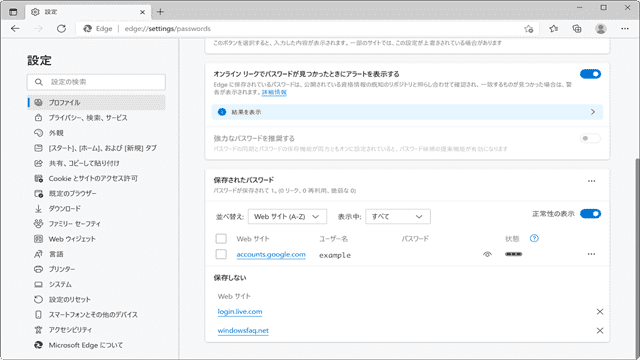Click the password health strength bar
The image size is (640, 360).
tap(513, 254)
